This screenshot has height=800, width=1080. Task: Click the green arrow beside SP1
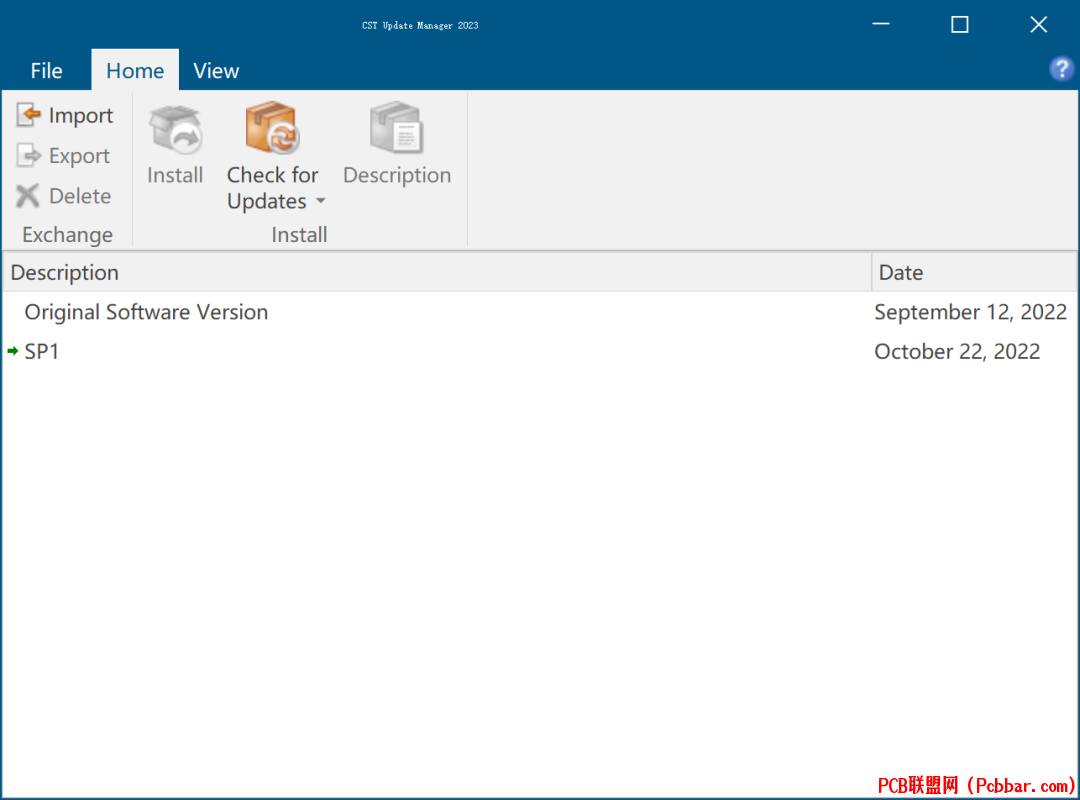(x=13, y=351)
